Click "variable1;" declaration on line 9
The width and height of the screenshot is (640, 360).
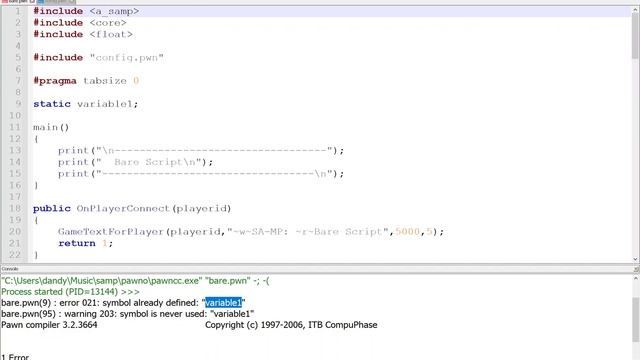pos(108,104)
